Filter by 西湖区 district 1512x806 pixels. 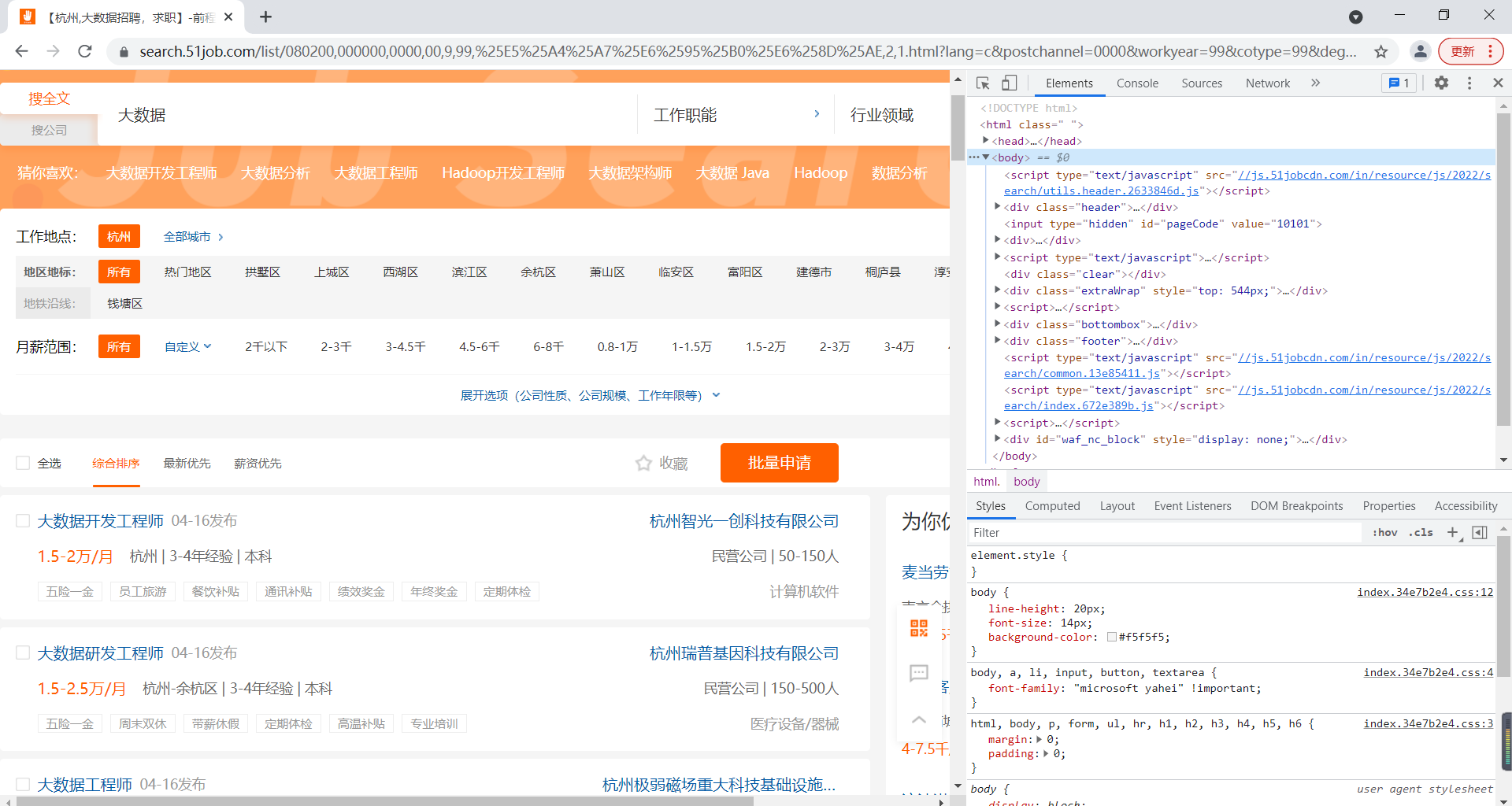click(400, 272)
